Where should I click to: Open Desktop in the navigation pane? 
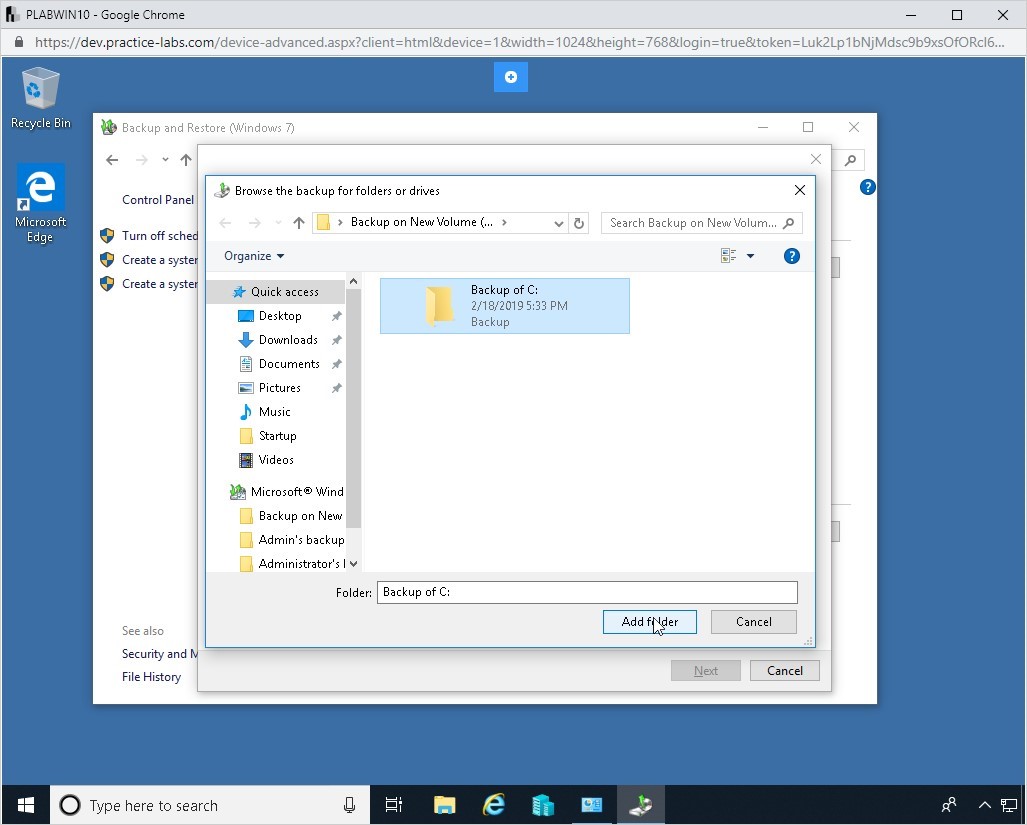point(280,316)
